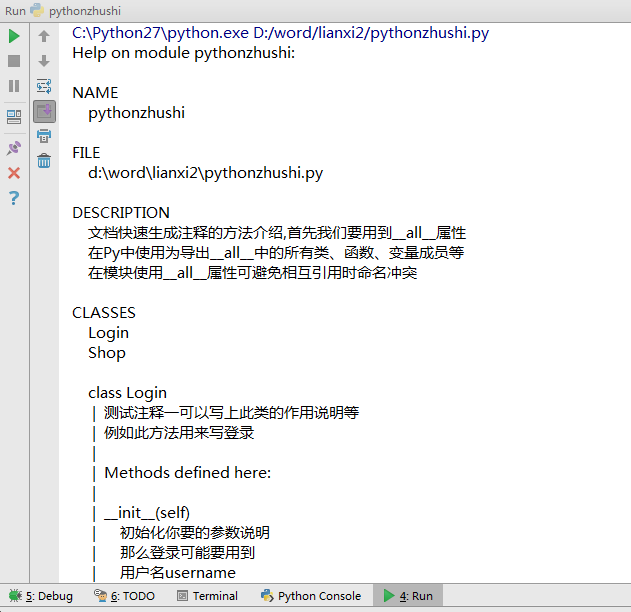Click the line 初始化你要的参数说明

pyautogui.click(x=195, y=533)
